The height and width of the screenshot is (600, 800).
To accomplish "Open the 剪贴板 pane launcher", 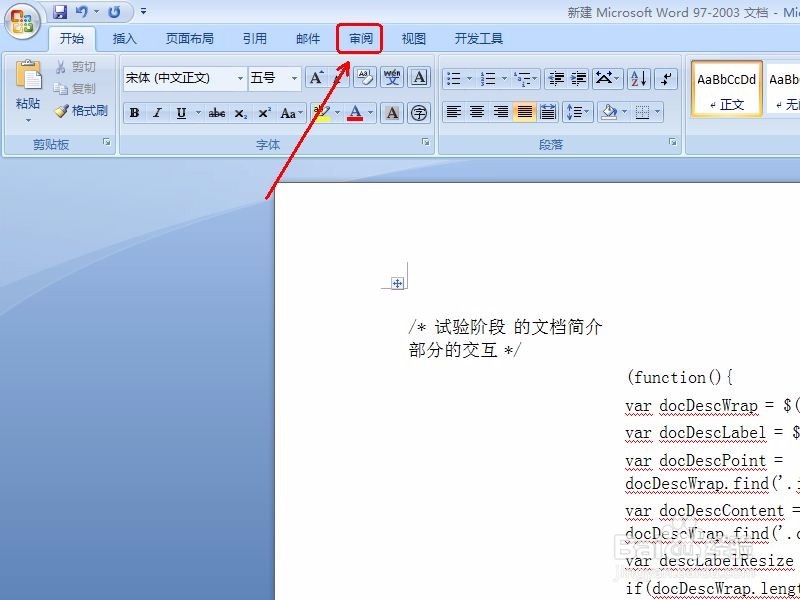I will point(107,142).
